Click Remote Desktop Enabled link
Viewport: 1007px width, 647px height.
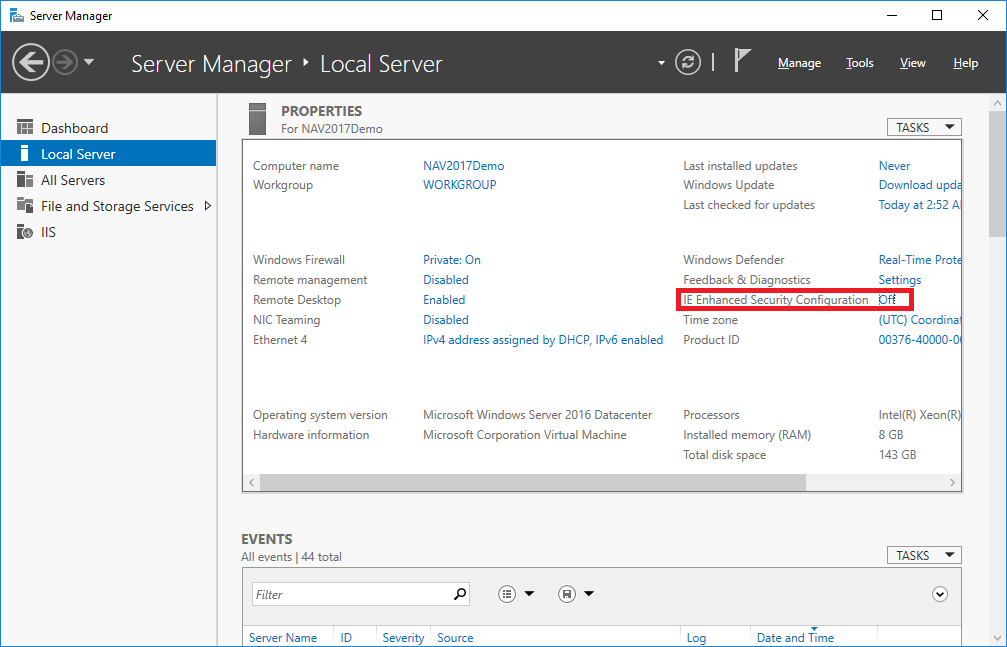coord(444,299)
